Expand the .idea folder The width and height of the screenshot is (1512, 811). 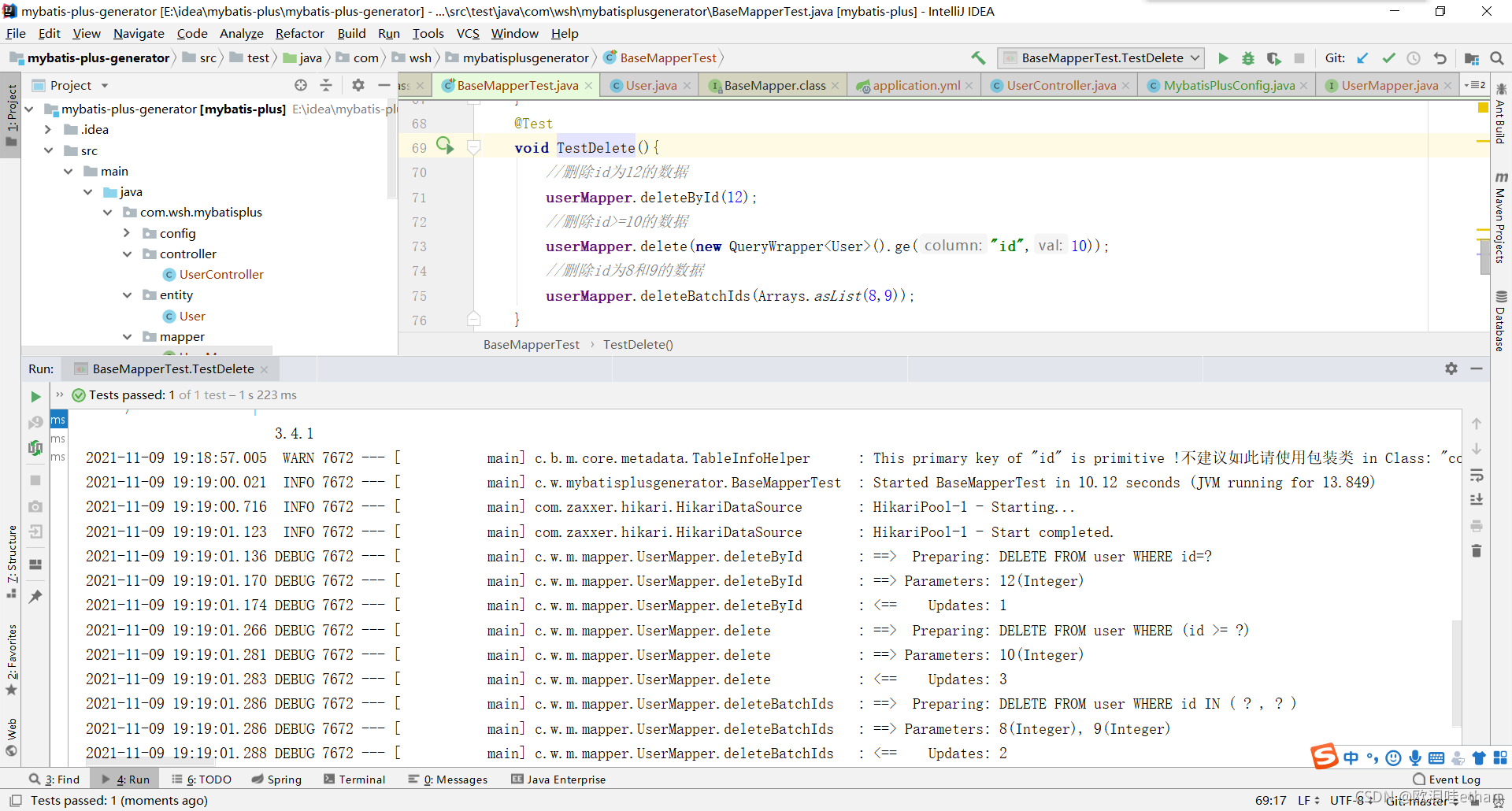coord(48,129)
